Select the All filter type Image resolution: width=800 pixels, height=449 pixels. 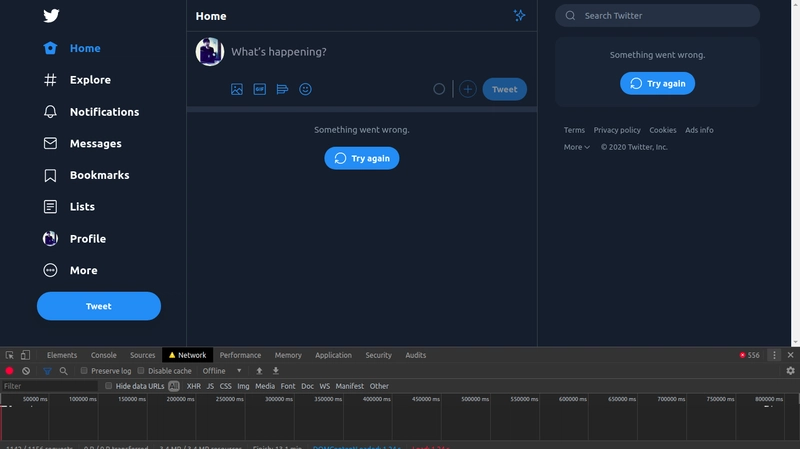174,386
